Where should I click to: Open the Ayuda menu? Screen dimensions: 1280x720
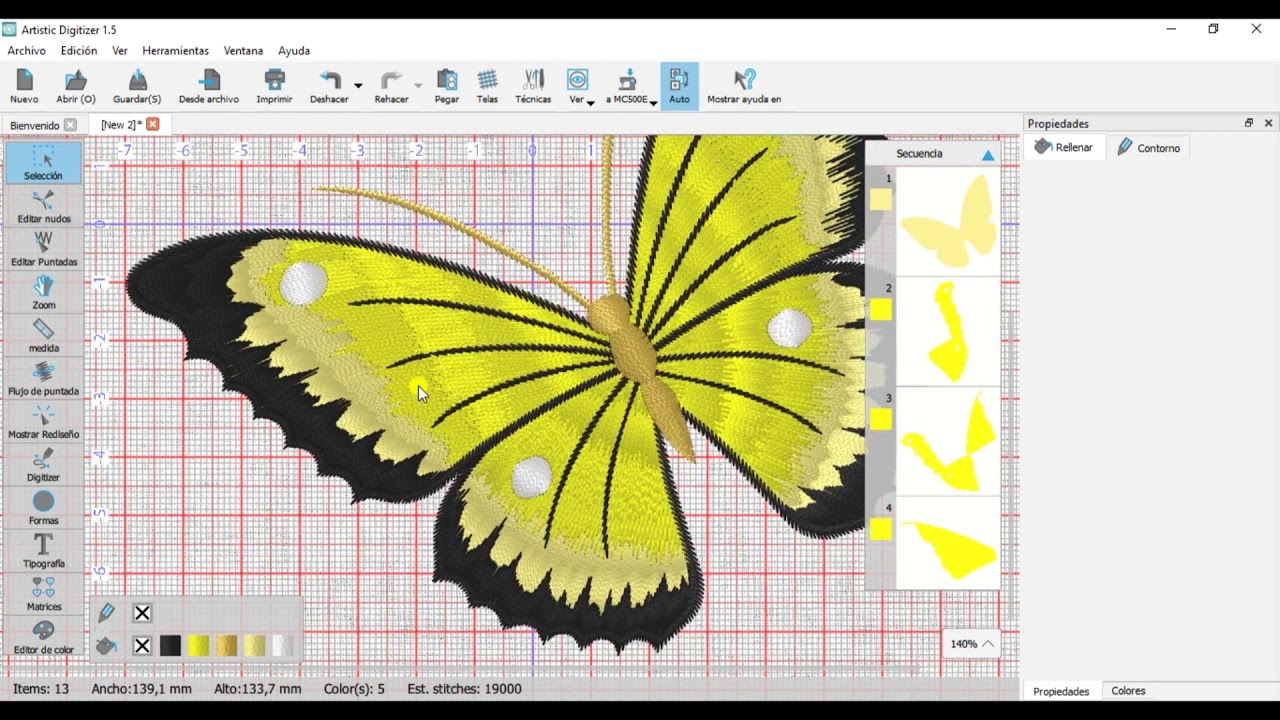(x=294, y=50)
